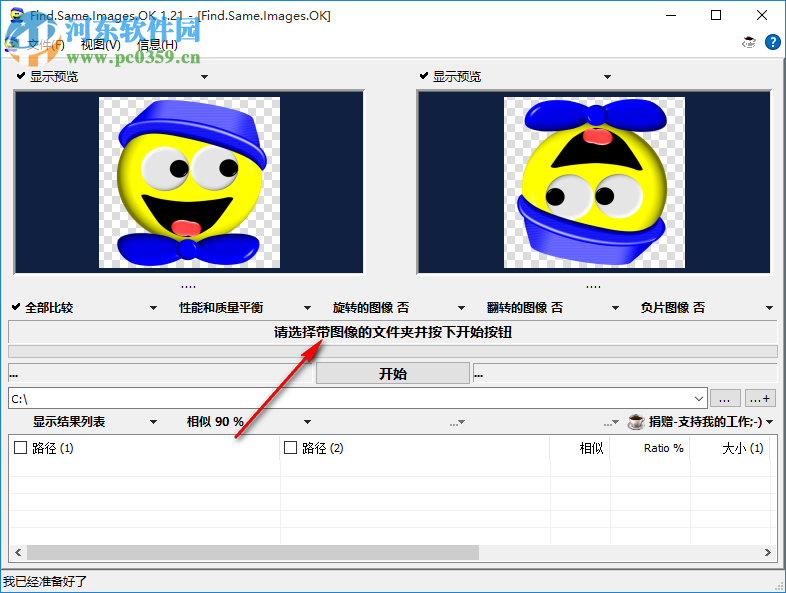
Task: Expand the left 显示预览 dropdown arrow
Action: coord(205,77)
